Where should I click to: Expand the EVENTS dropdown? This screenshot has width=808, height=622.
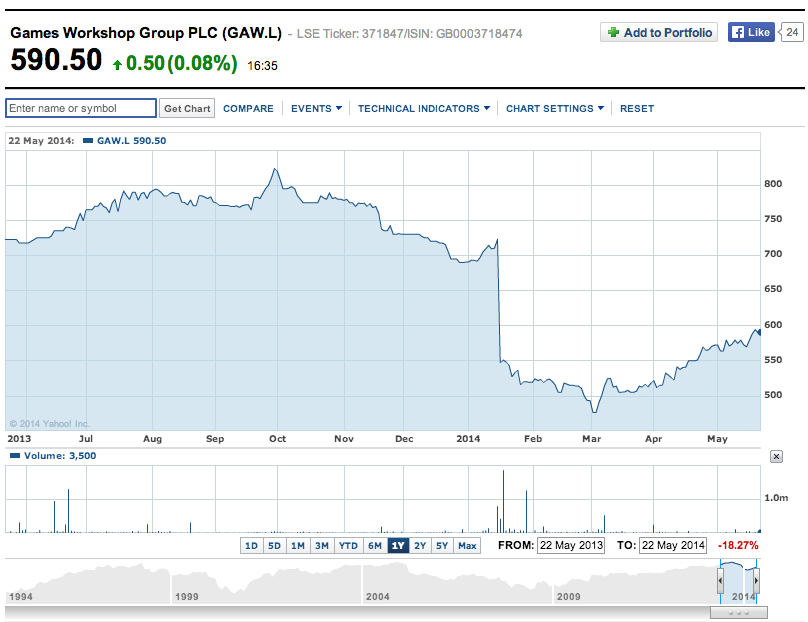(x=316, y=109)
